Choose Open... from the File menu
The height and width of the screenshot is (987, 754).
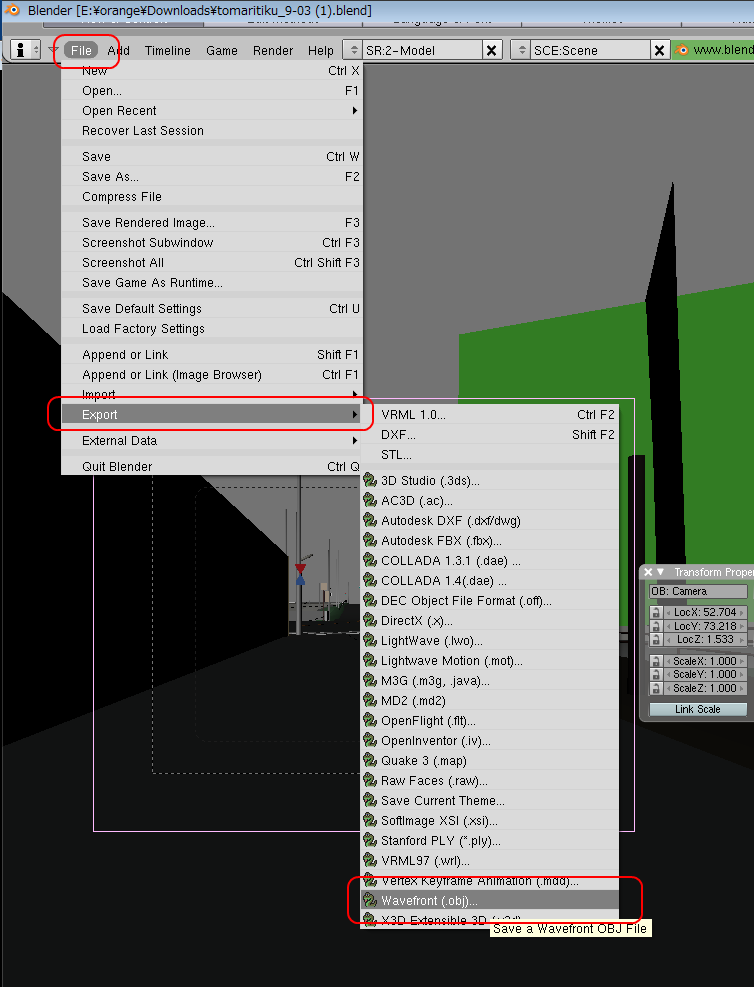(212, 91)
